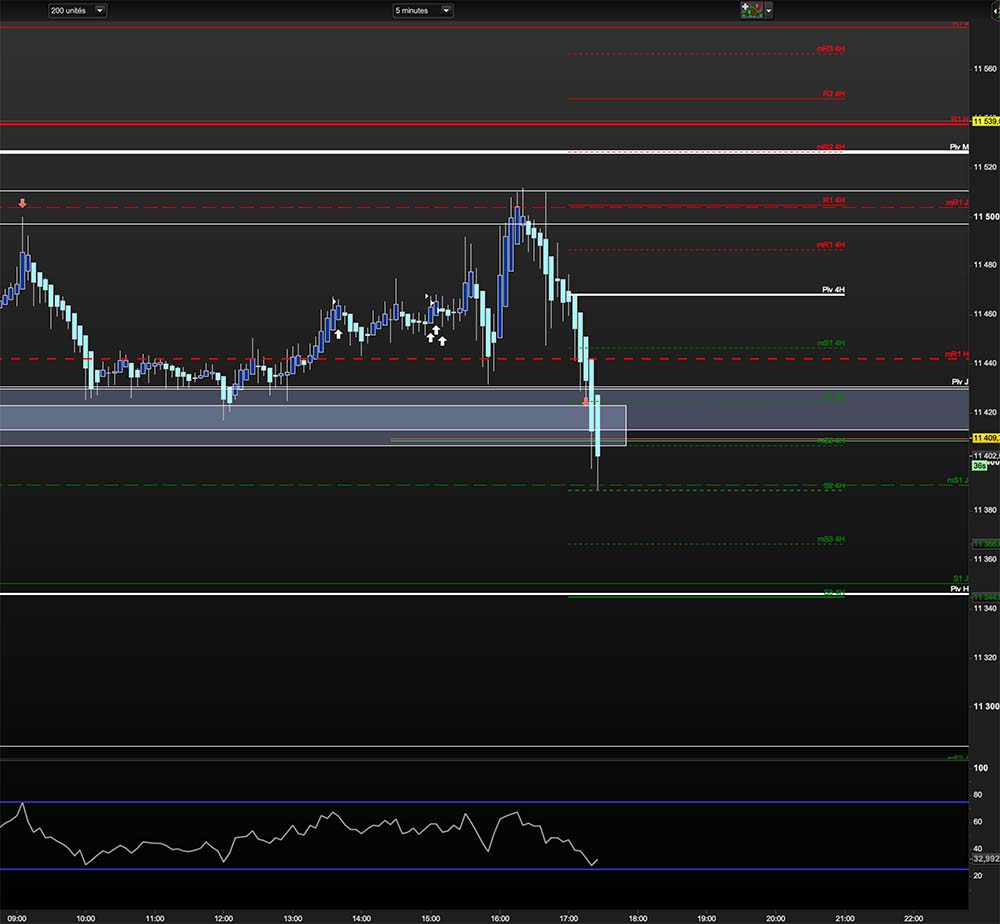Click the rightmost white up arrow near 15:10
This screenshot has height=924, width=1000.
pyautogui.click(x=442, y=341)
